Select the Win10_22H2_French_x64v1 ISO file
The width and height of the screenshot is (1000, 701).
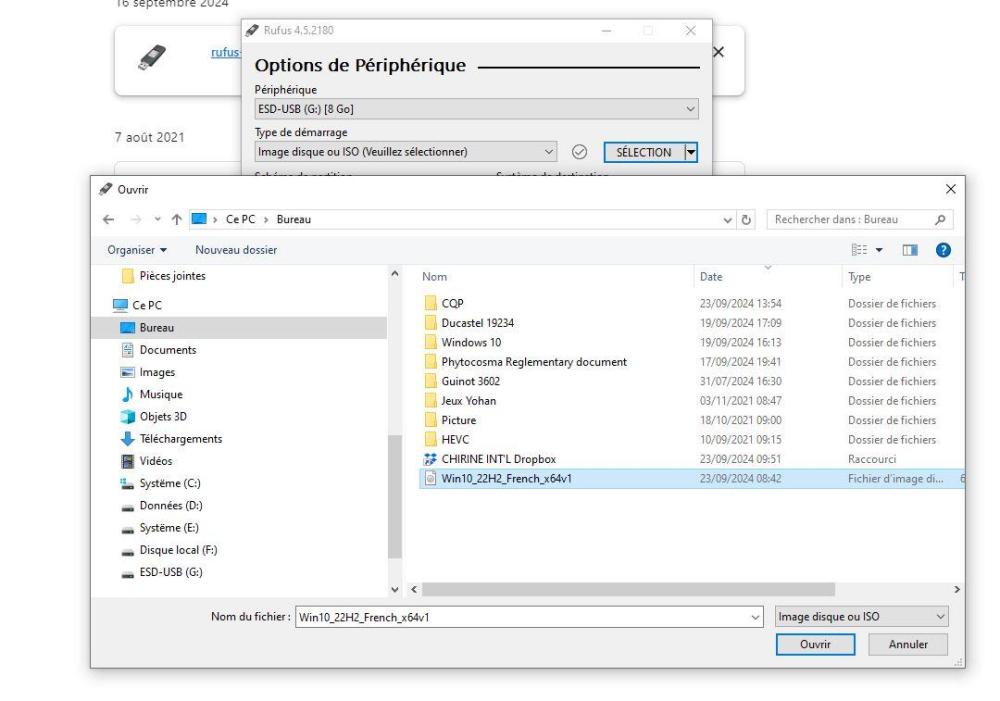505,478
